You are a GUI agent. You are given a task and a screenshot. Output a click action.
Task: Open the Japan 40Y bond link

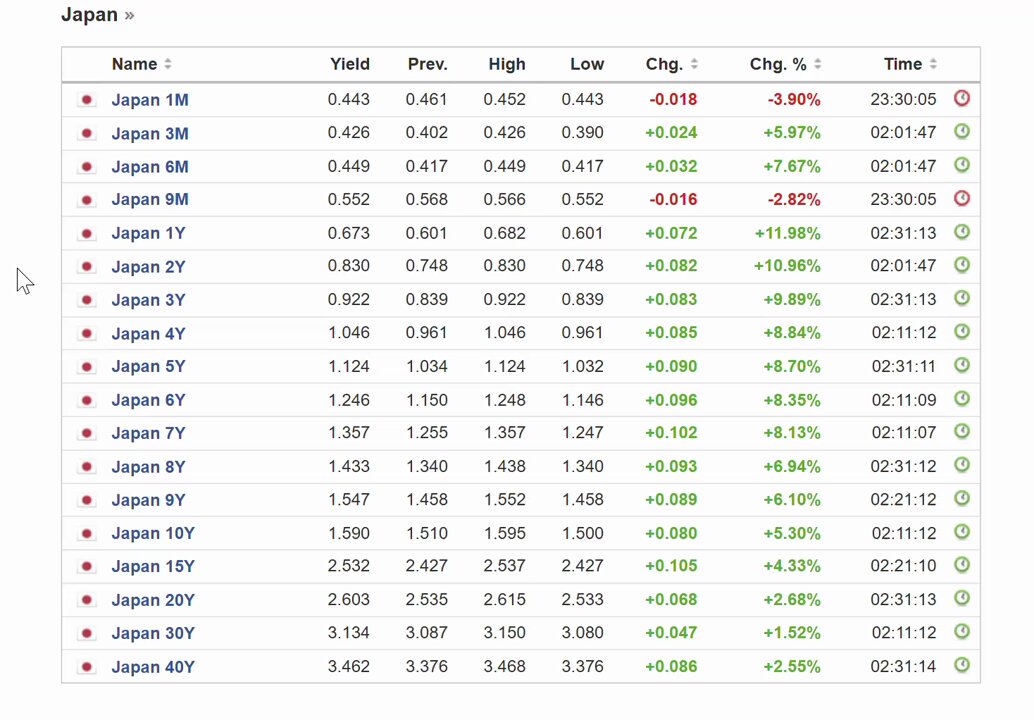[x=153, y=667]
